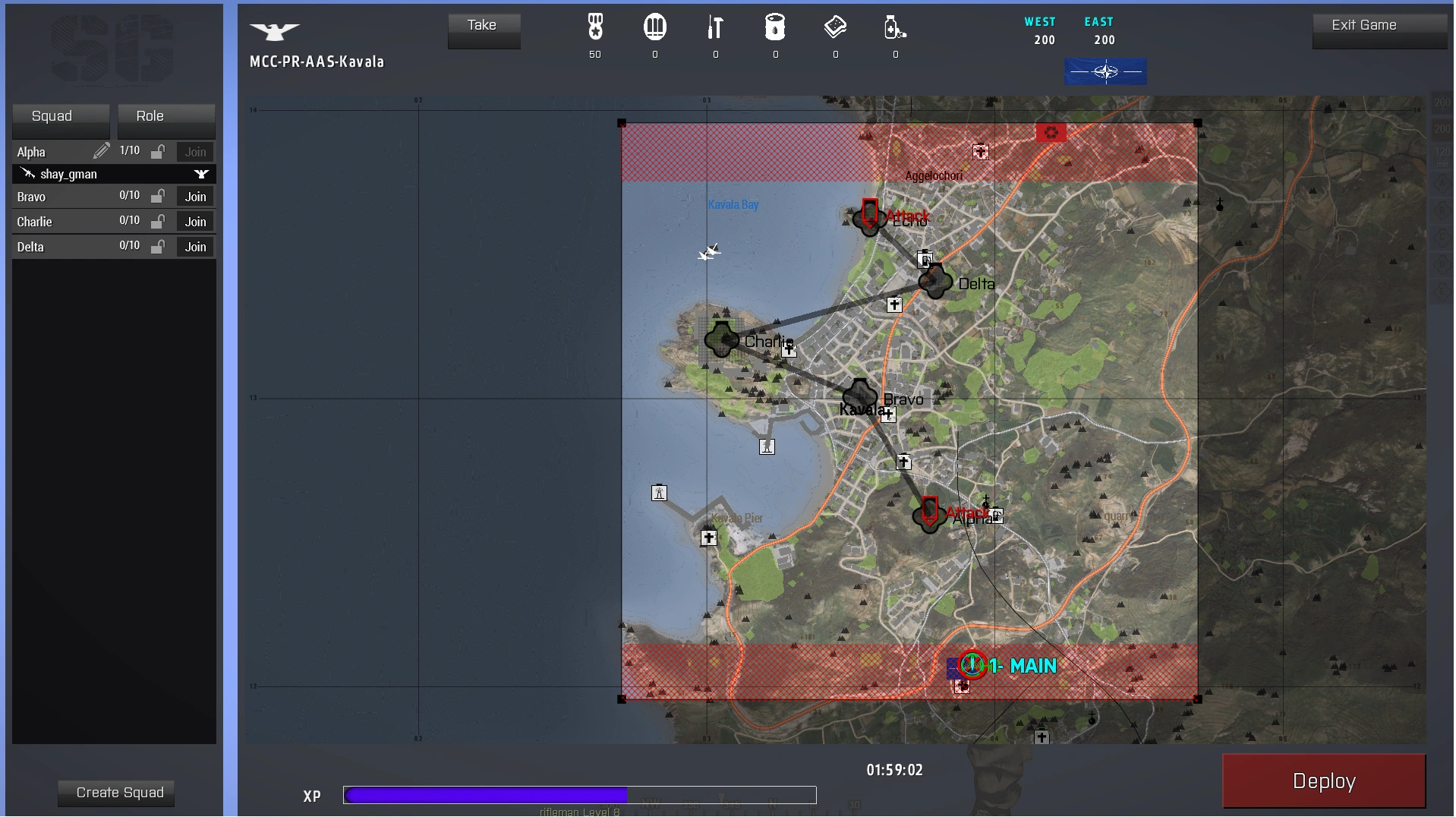1456x817 pixels.
Task: Click the red Attack marker at Echo
Action: tap(870, 213)
